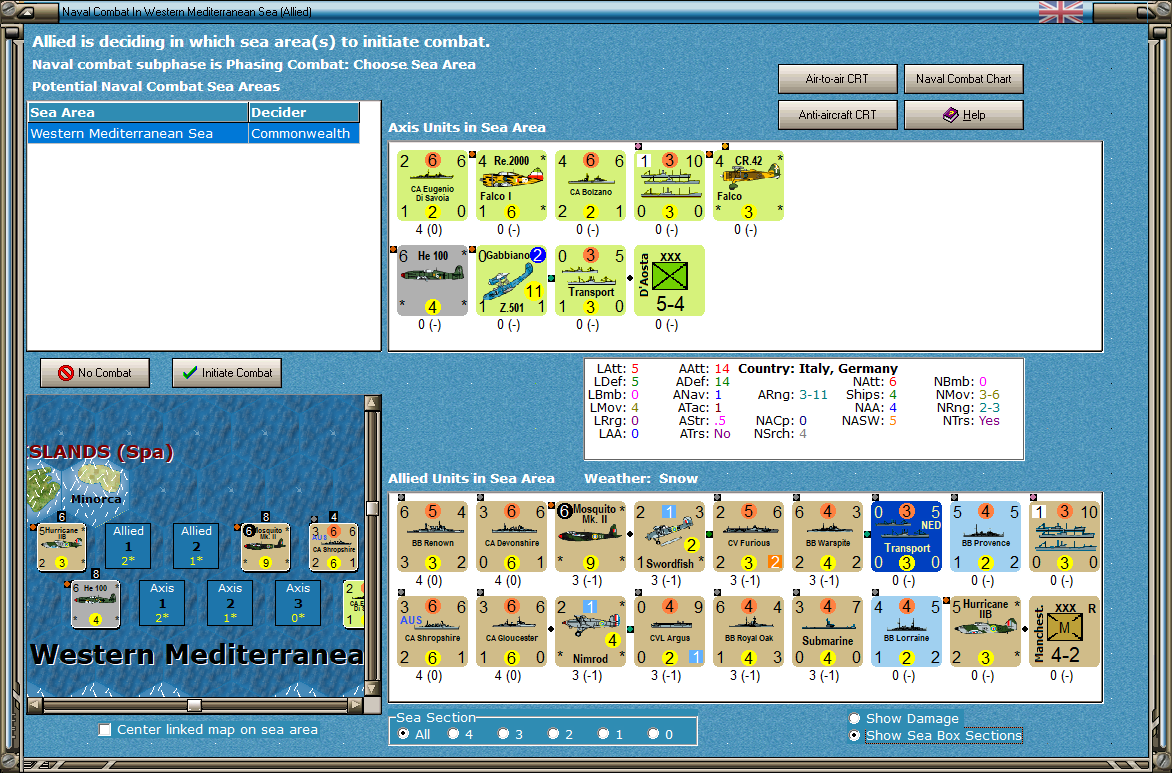Click the Initiate Combat button
The image size is (1172, 773).
click(x=226, y=373)
